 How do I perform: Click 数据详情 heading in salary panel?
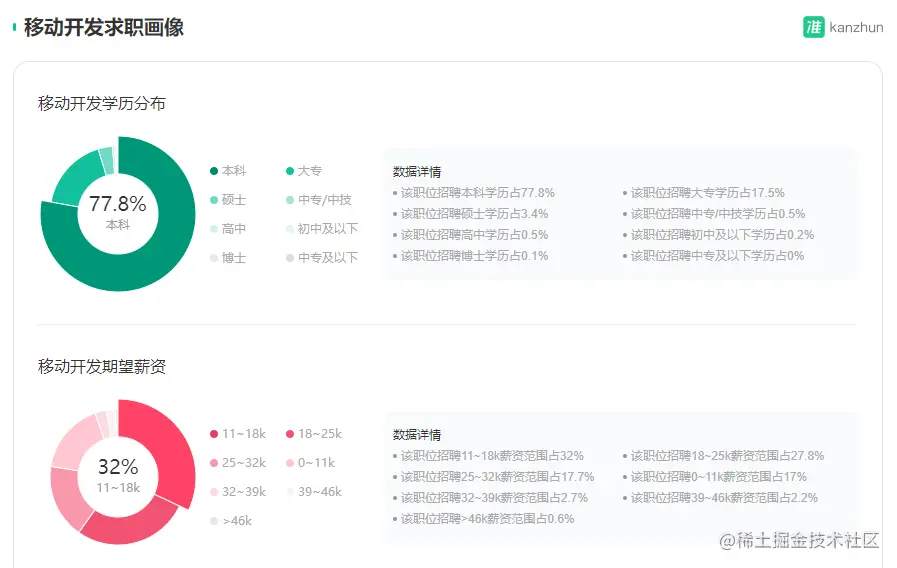[x=417, y=435]
